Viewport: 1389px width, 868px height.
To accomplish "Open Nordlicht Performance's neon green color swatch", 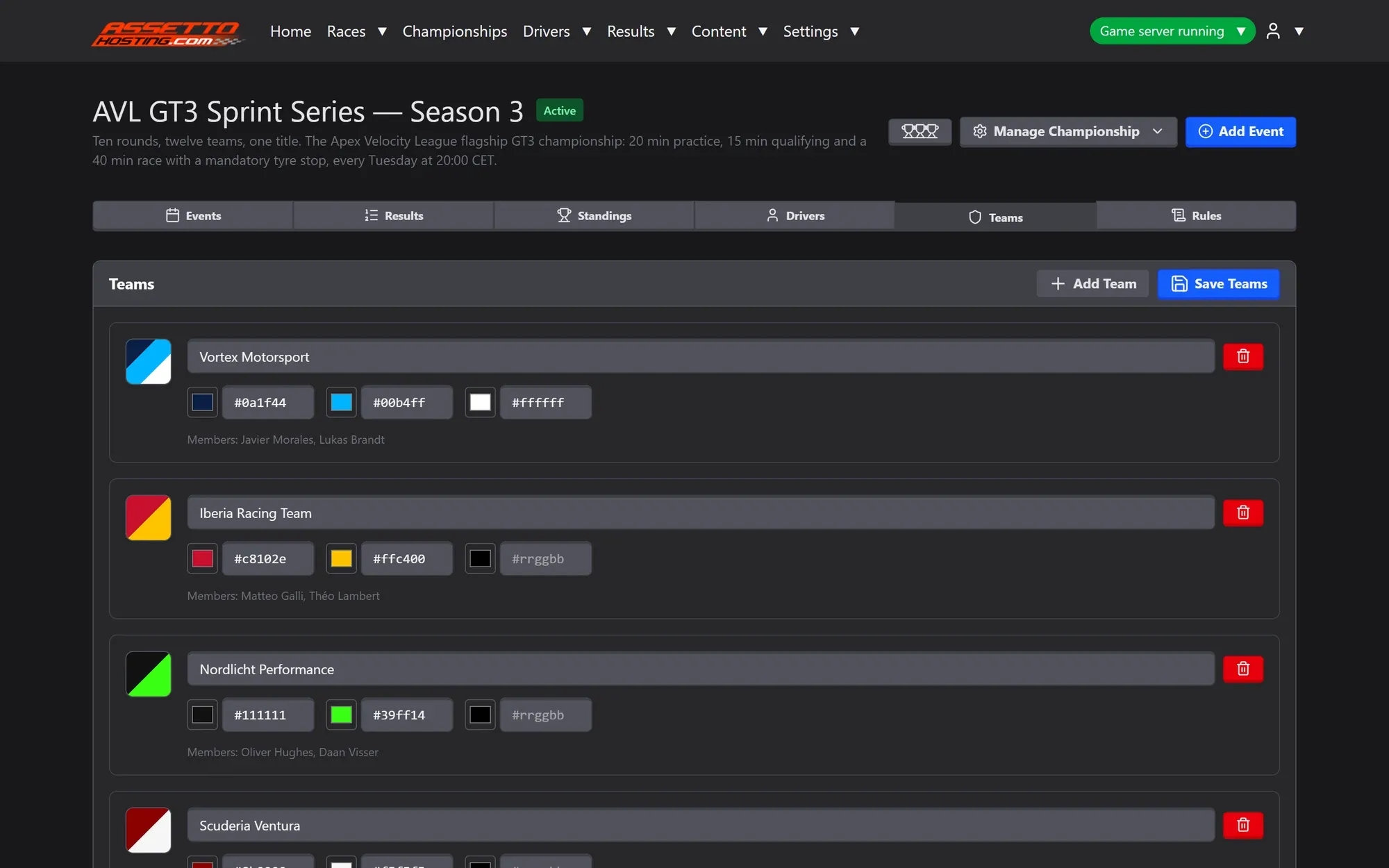I will click(341, 715).
